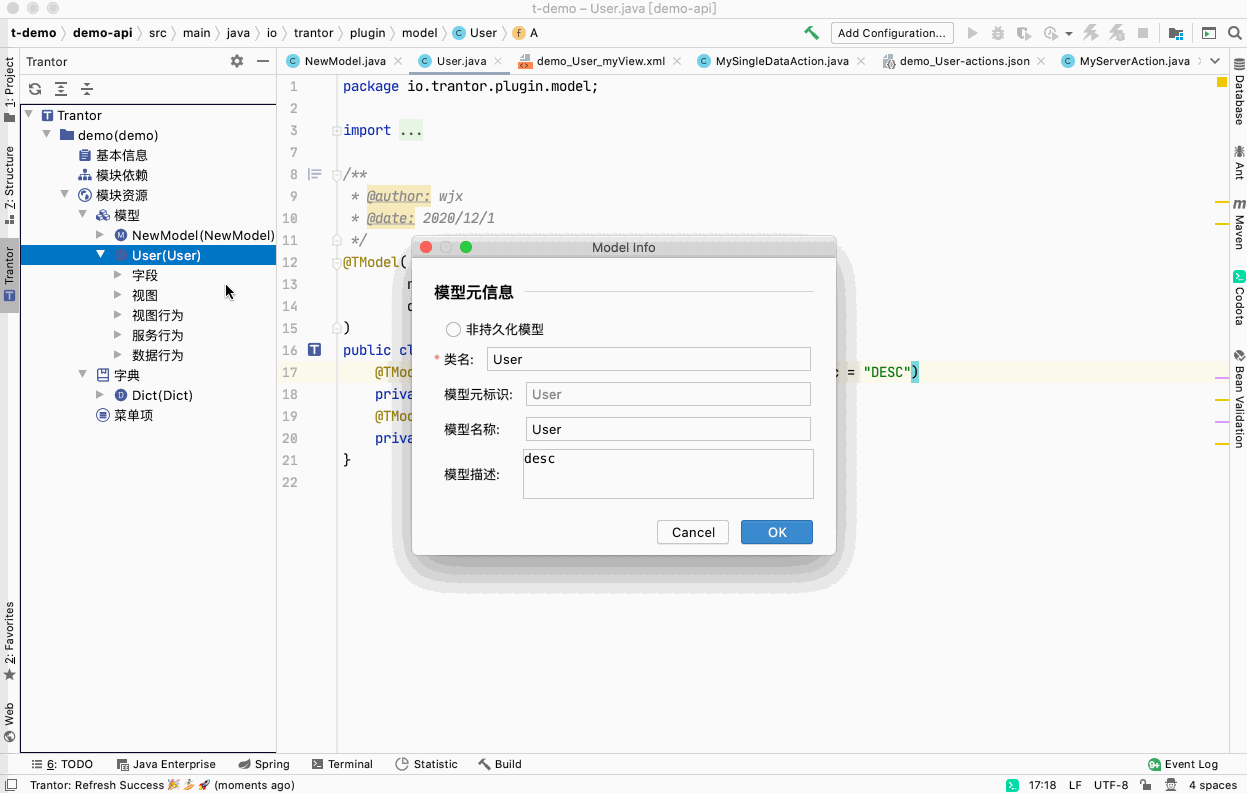The width and height of the screenshot is (1247, 793).
Task: Select 菜单项 in Trantor tree
Action: [x=133, y=415]
